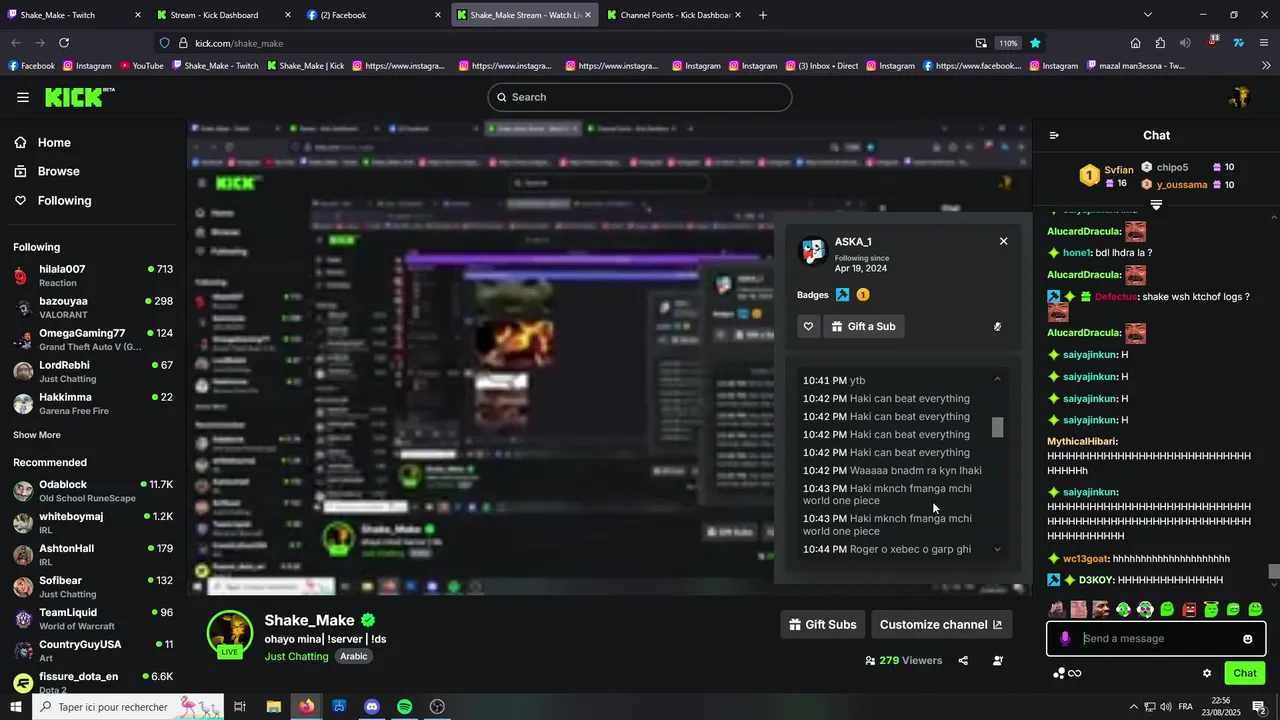Toggle the tab audio speaker icon in toolbar

click(x=1185, y=43)
